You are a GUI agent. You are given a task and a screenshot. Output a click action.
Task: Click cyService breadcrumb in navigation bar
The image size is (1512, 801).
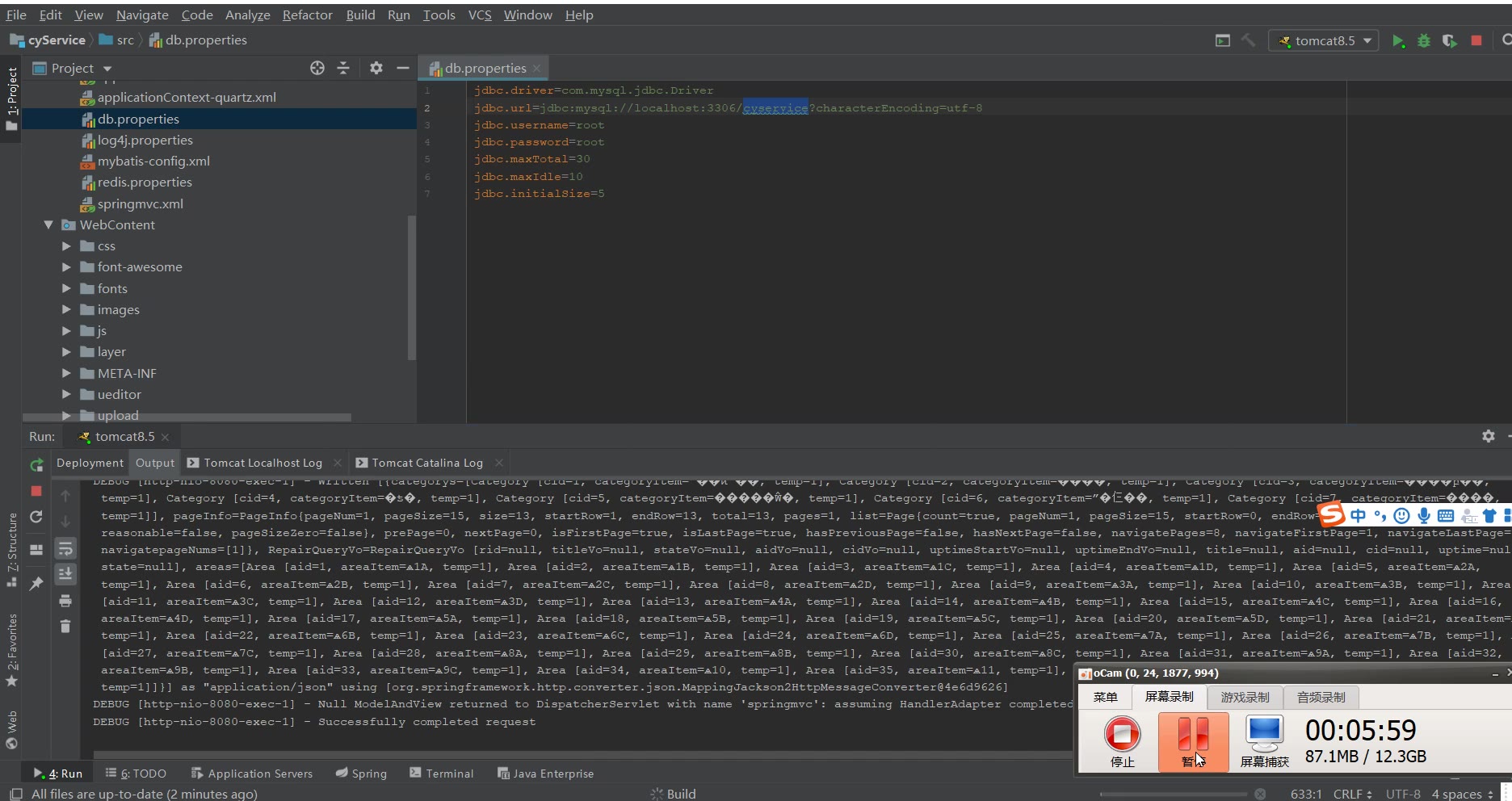(x=57, y=40)
